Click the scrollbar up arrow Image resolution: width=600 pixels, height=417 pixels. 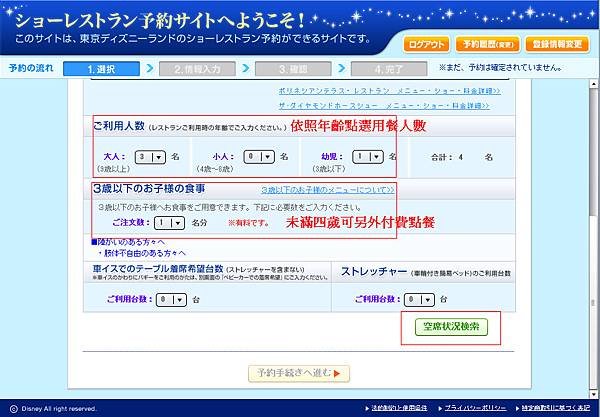click(593, 84)
